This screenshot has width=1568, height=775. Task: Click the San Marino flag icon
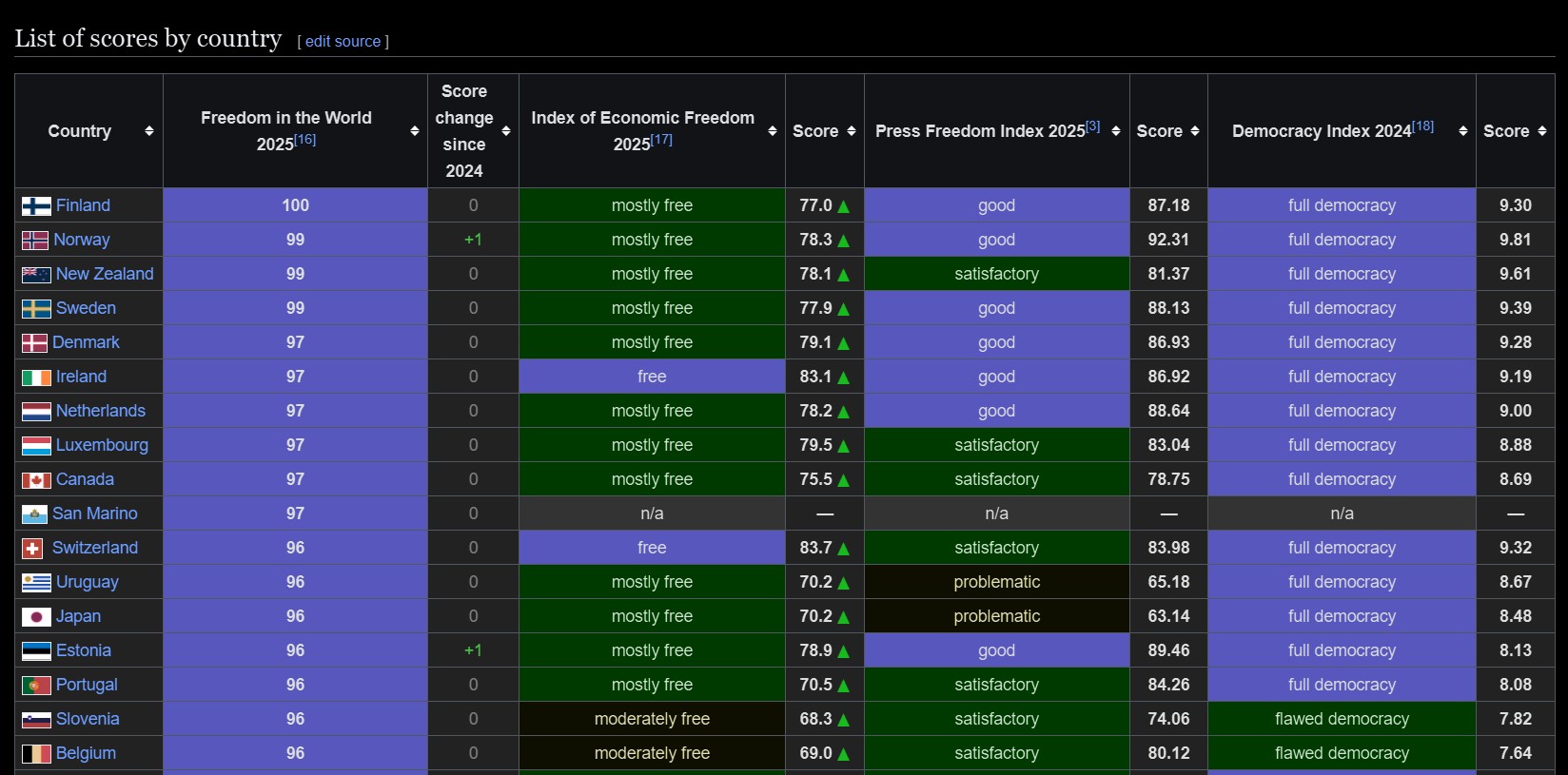tap(34, 514)
